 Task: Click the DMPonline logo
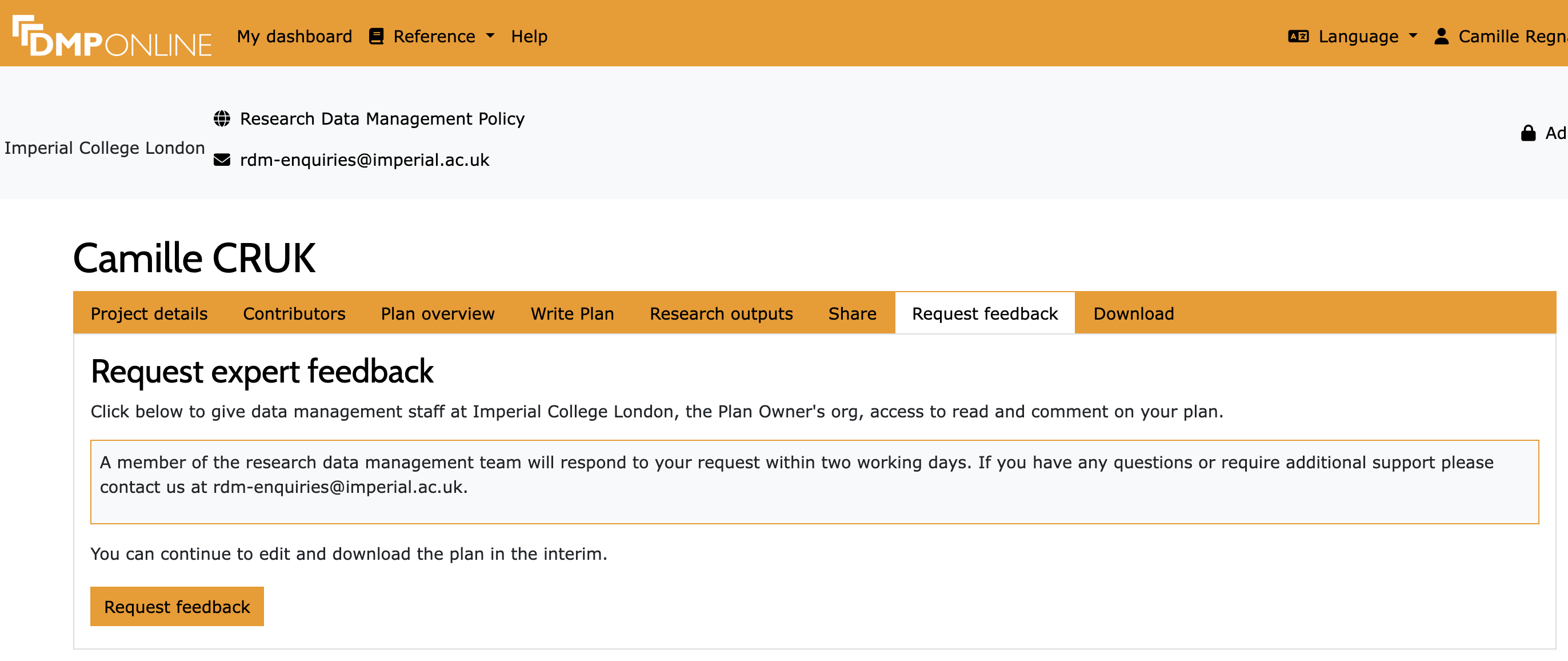(113, 37)
